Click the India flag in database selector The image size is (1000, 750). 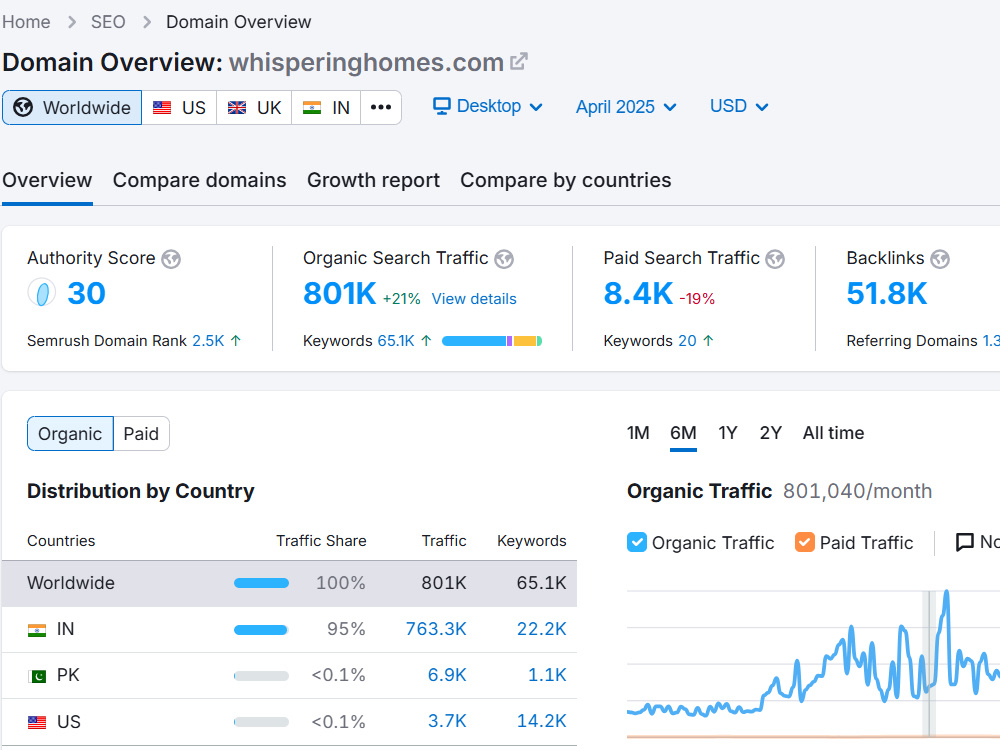coord(312,107)
